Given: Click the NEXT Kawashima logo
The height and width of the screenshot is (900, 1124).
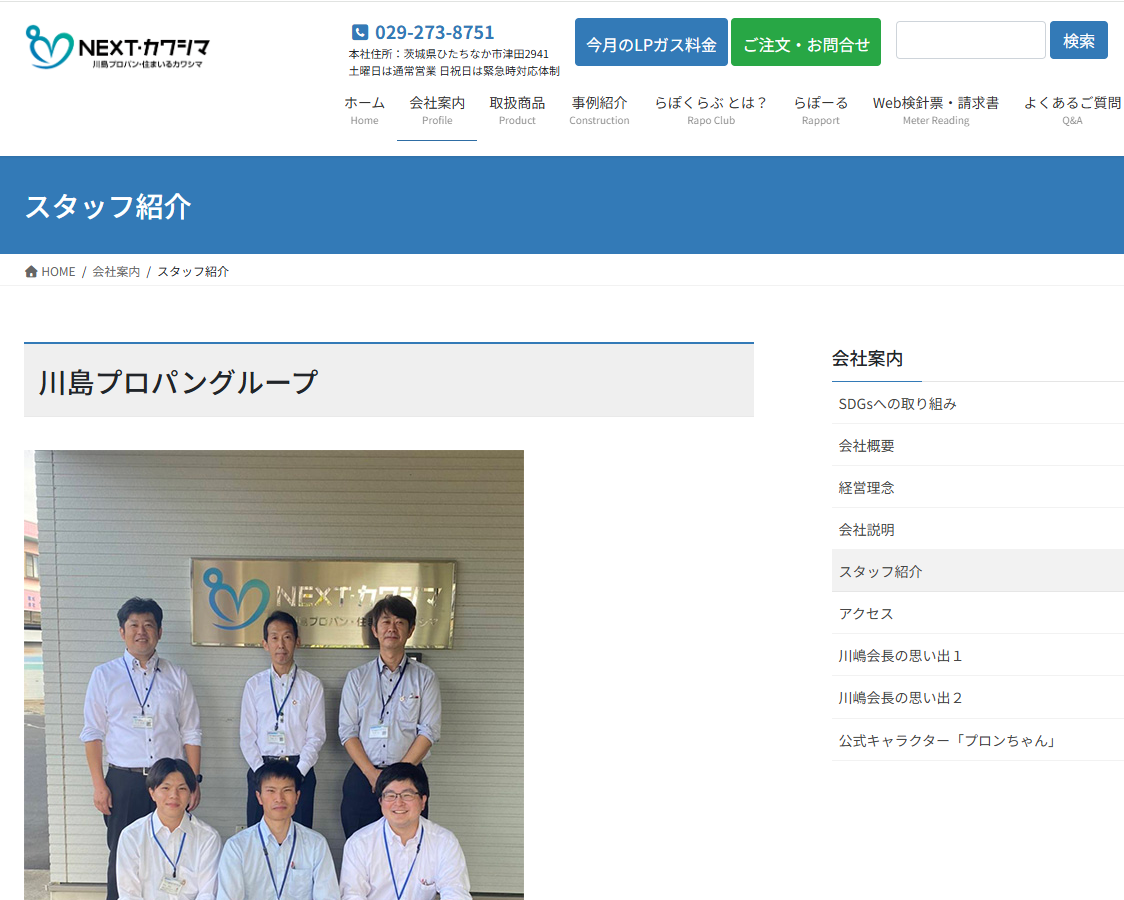Looking at the screenshot, I should click(118, 47).
